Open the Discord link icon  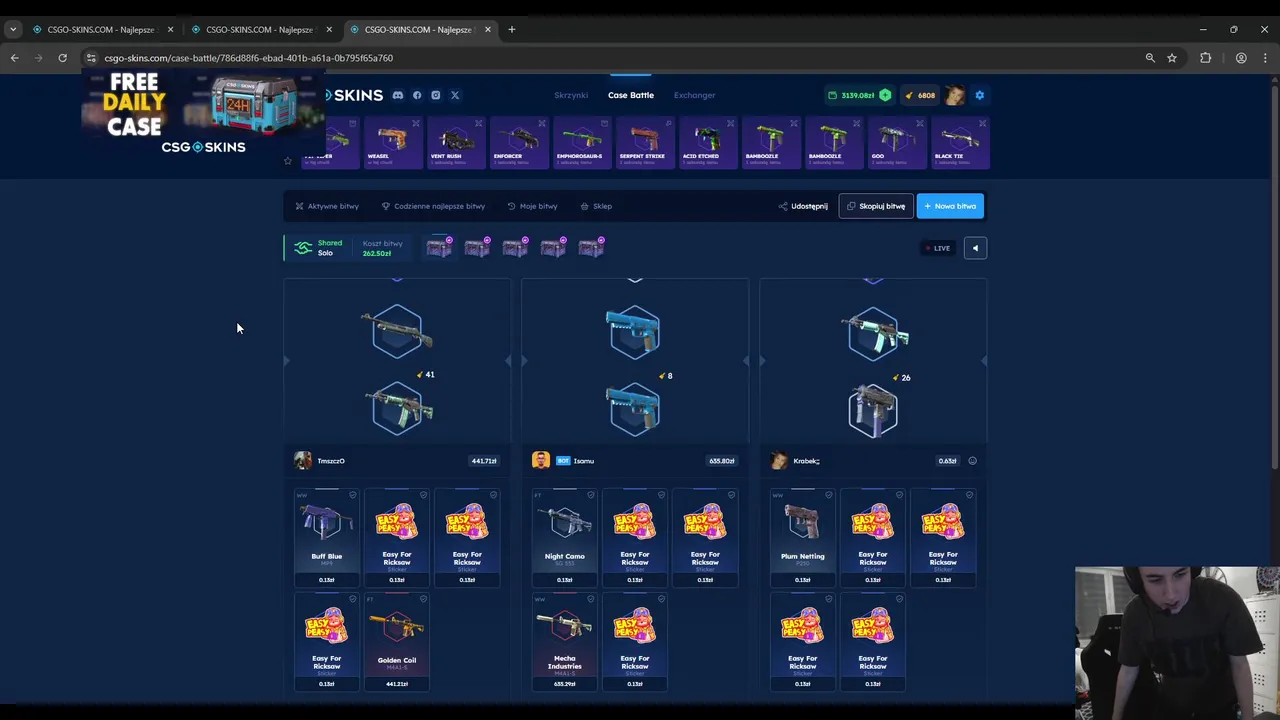398,95
